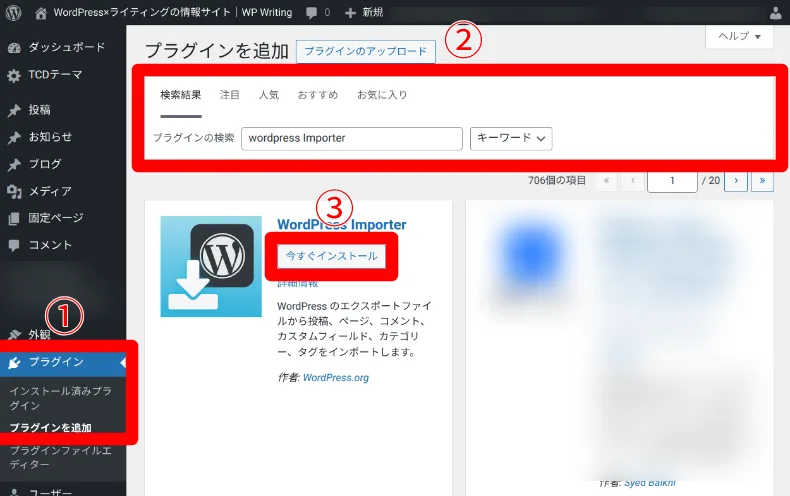Open the WordPress.org author link

pyautogui.click(x=336, y=378)
